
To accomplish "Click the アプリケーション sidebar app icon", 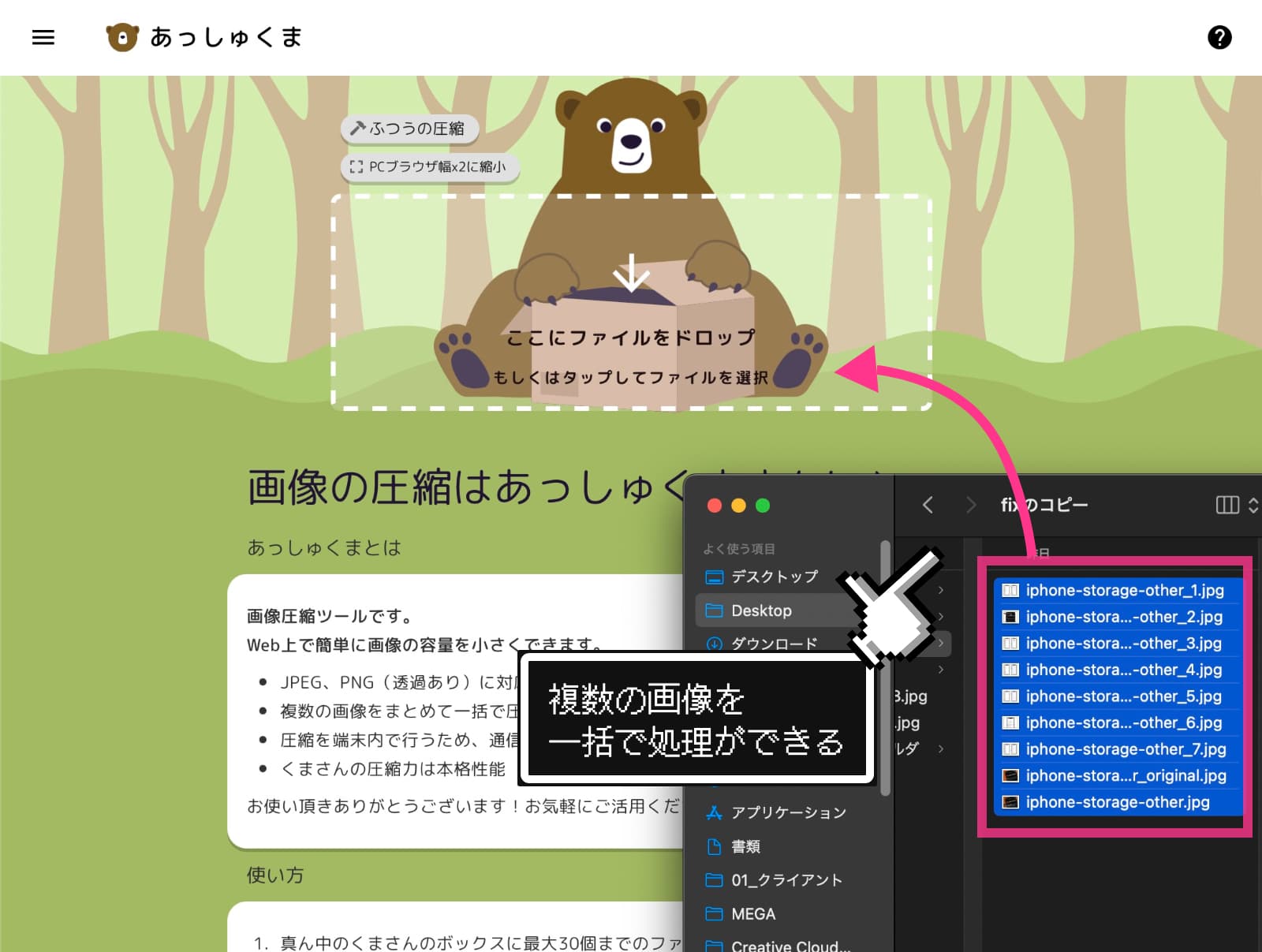I will [x=714, y=812].
